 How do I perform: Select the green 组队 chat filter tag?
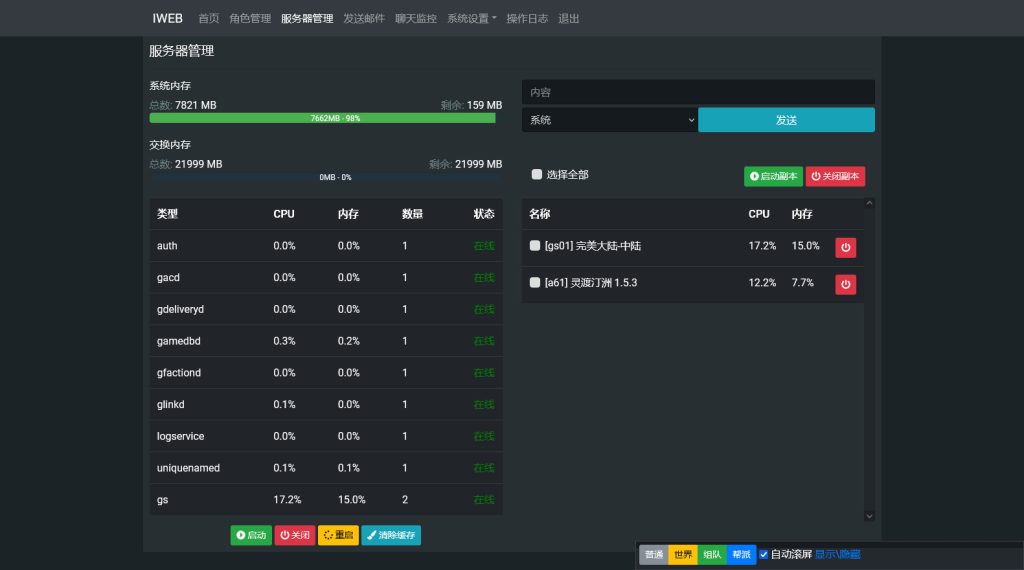(x=712, y=554)
